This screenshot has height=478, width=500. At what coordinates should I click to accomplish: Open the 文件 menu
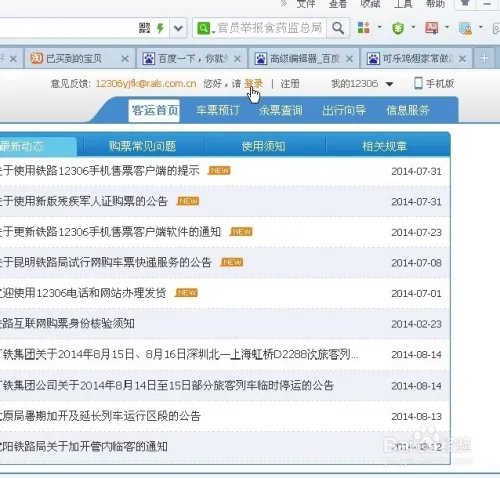[x=306, y=4]
